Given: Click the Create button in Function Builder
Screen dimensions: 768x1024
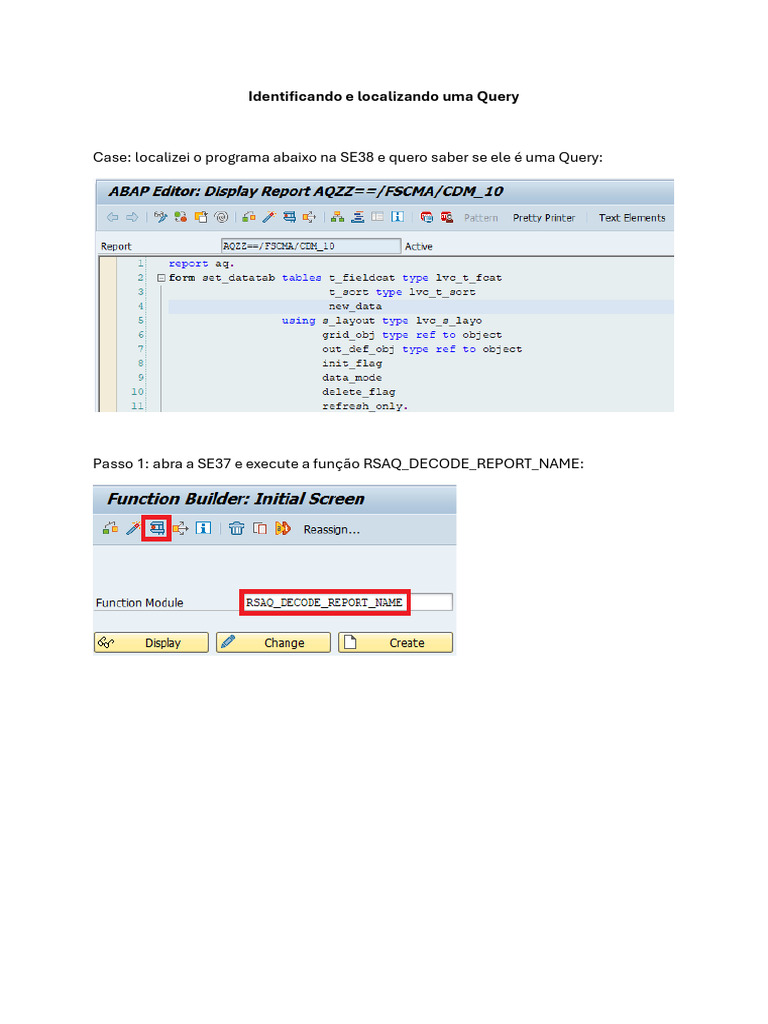Looking at the screenshot, I should click(395, 643).
